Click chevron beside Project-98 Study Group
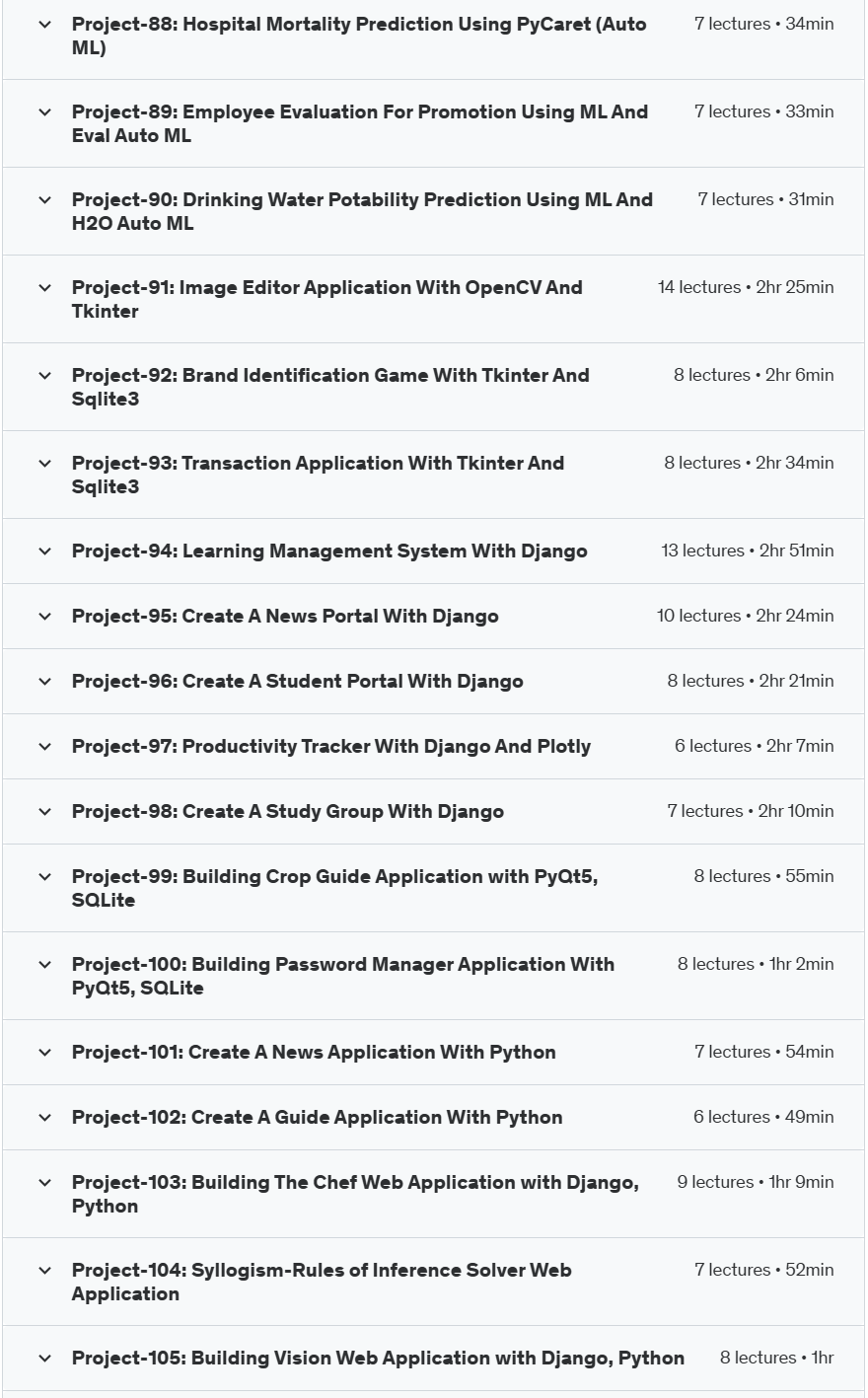868x1398 pixels. coord(44,812)
